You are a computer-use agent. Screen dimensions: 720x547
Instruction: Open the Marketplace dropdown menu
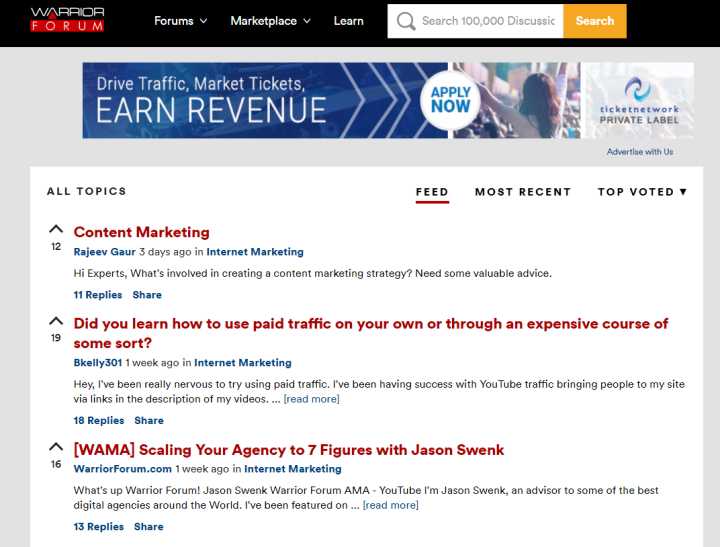coord(270,21)
